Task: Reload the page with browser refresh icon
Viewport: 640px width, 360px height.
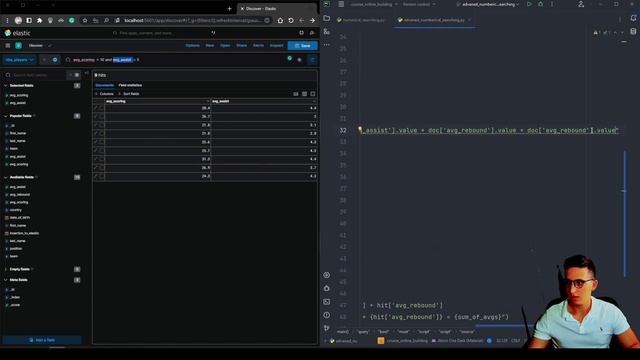Action: [x=291, y=20]
